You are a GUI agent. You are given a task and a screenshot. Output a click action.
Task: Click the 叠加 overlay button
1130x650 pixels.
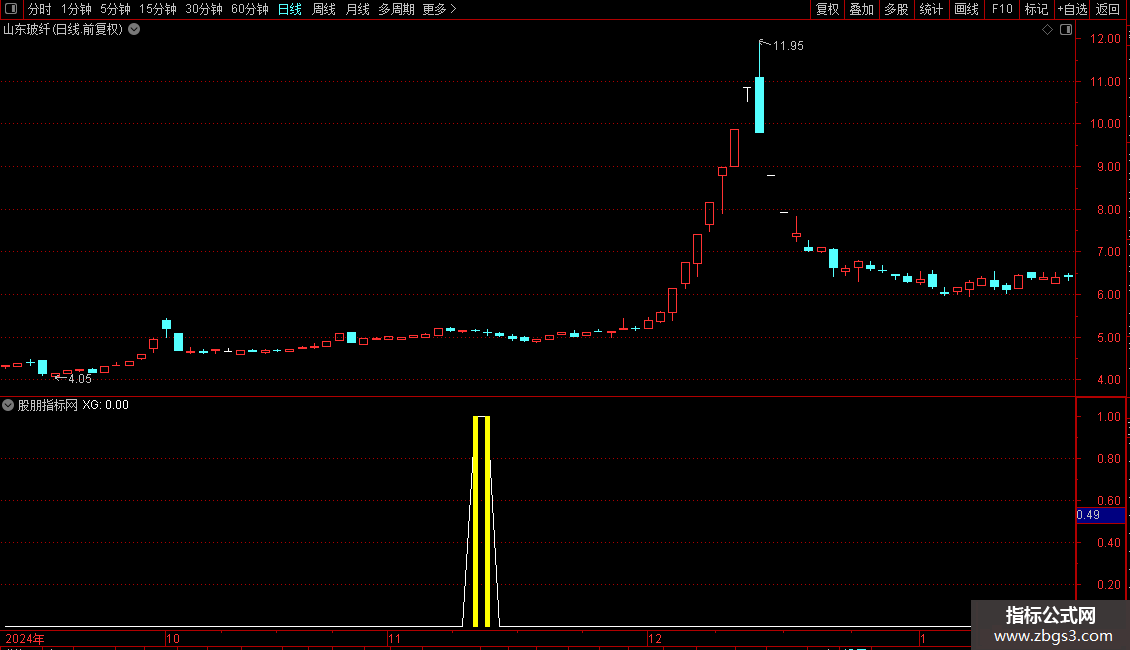click(861, 9)
